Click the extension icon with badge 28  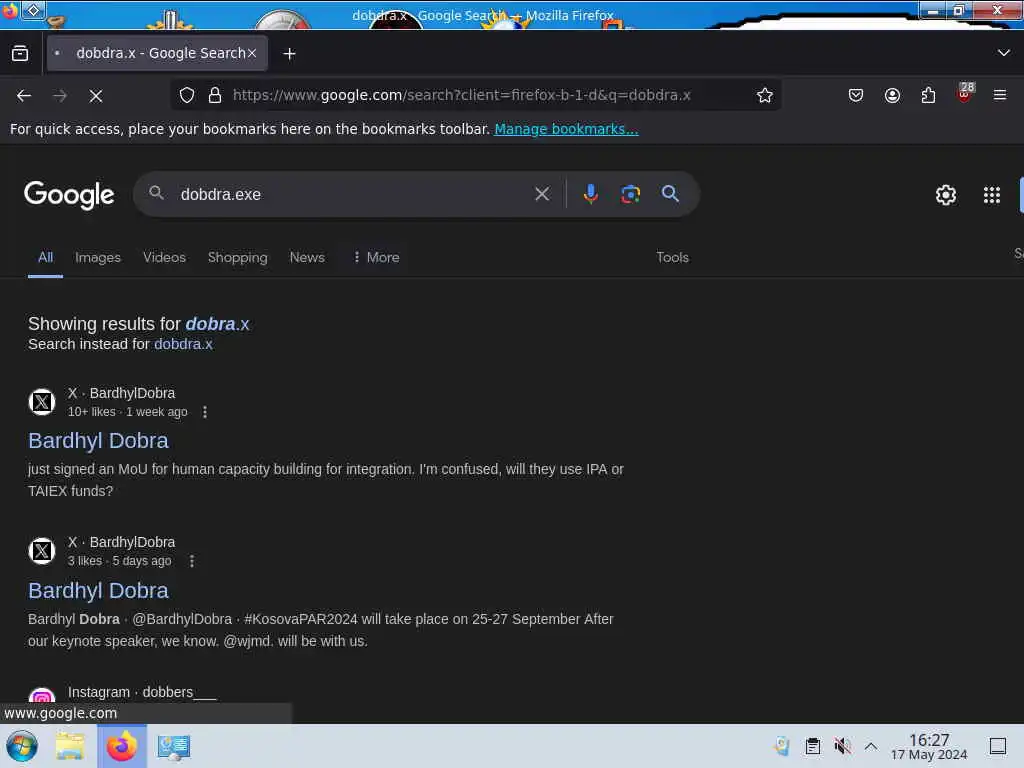tap(965, 93)
